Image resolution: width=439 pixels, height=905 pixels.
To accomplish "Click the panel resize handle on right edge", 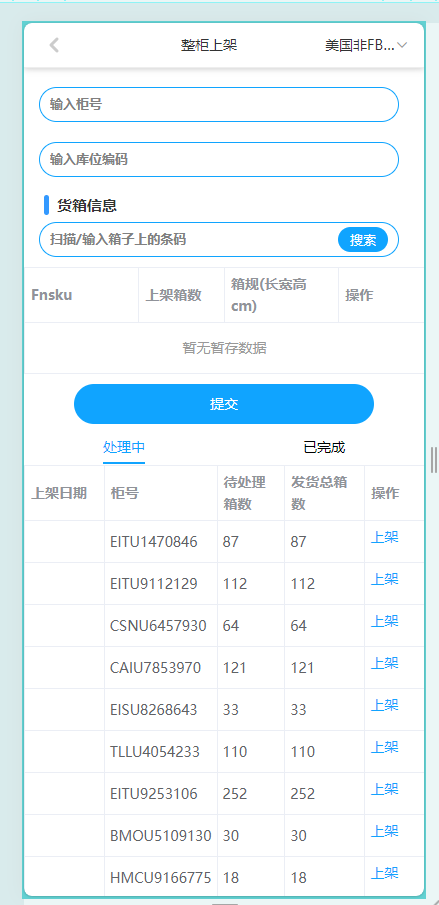I will pyautogui.click(x=433, y=460).
